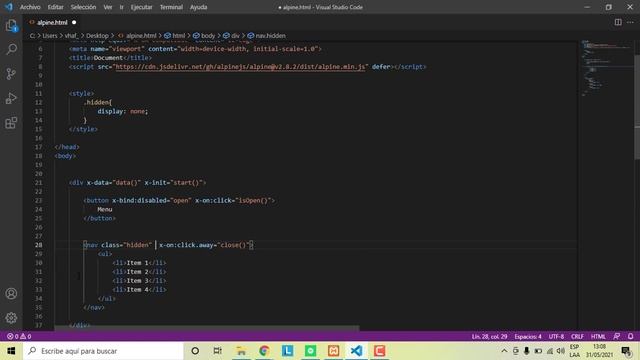640x360 pixels.
Task: Click the ESP LAA language indicator
Action: [x=574, y=351]
